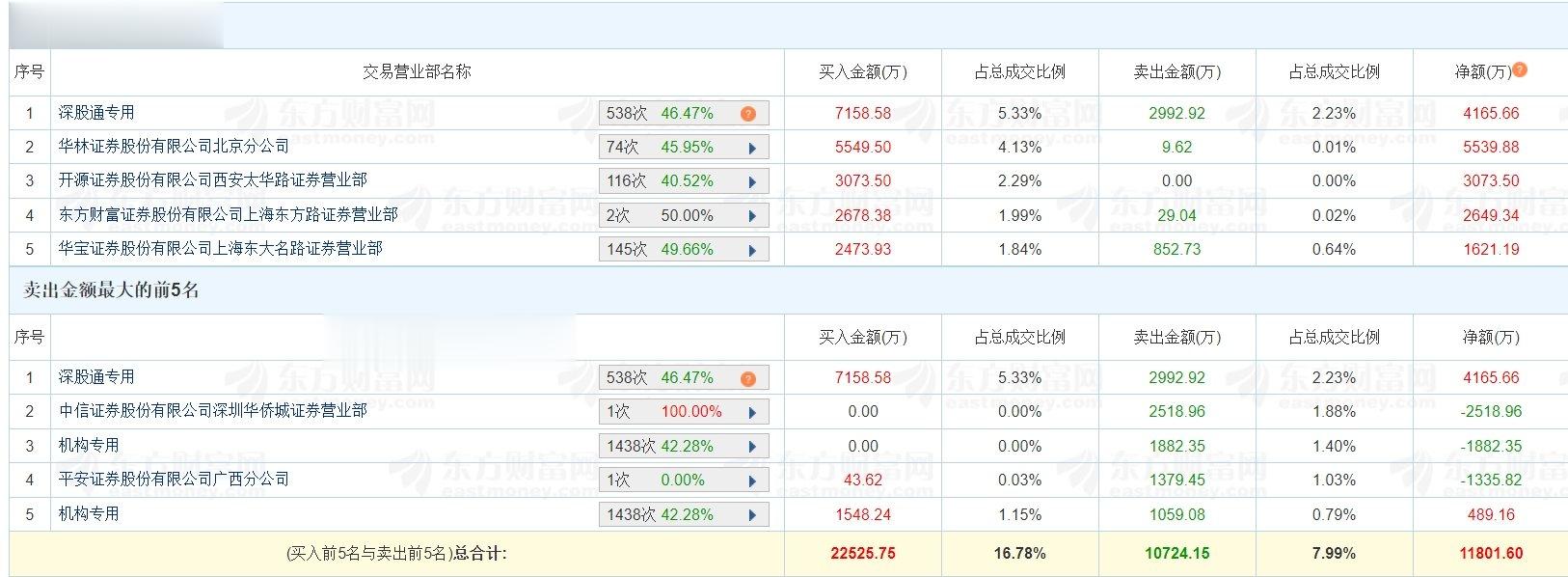This screenshot has height=577, width=1568.
Task: Select the 1.99% ratio cell
Action: pyautogui.click(x=1020, y=215)
